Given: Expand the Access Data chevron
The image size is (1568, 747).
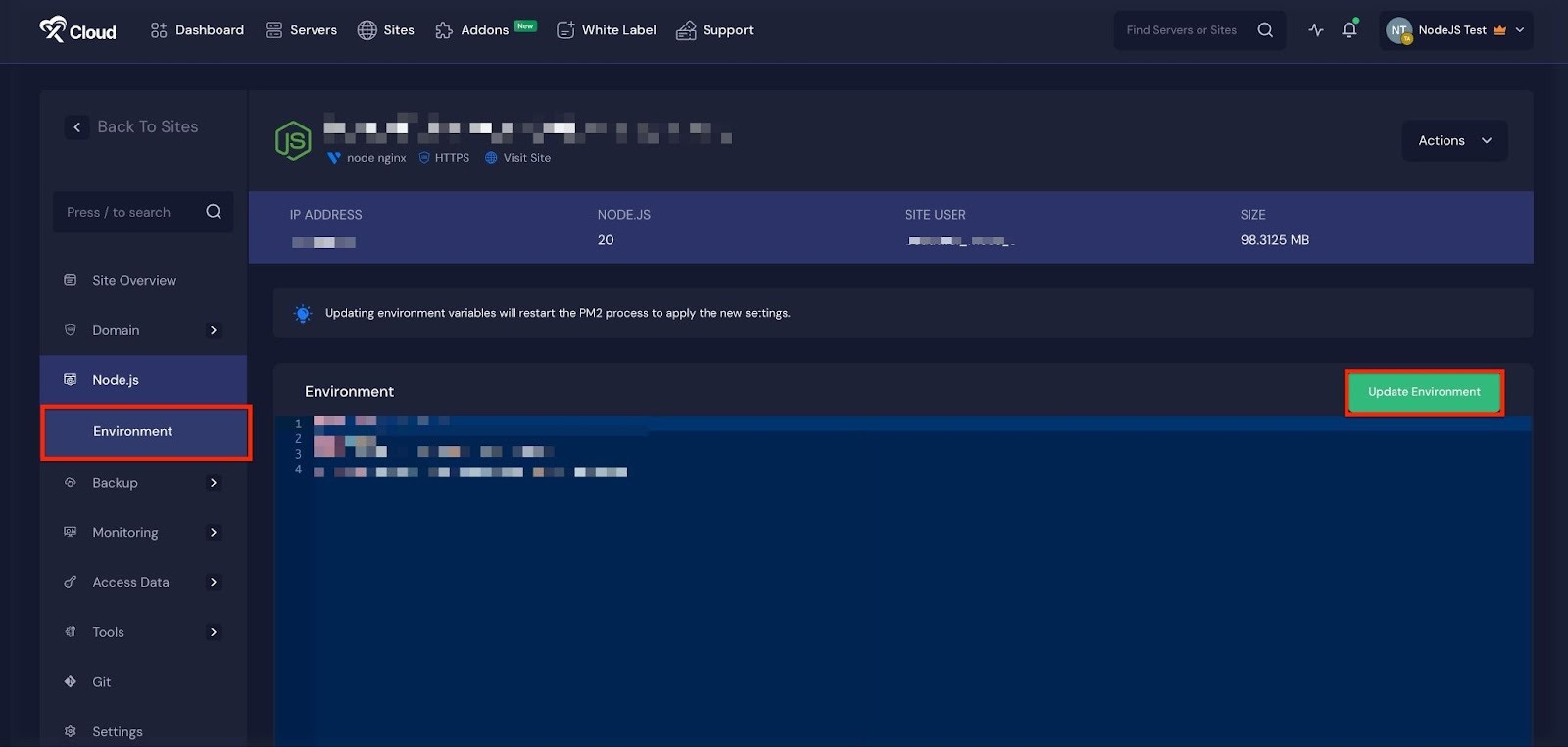Looking at the screenshot, I should point(214,582).
